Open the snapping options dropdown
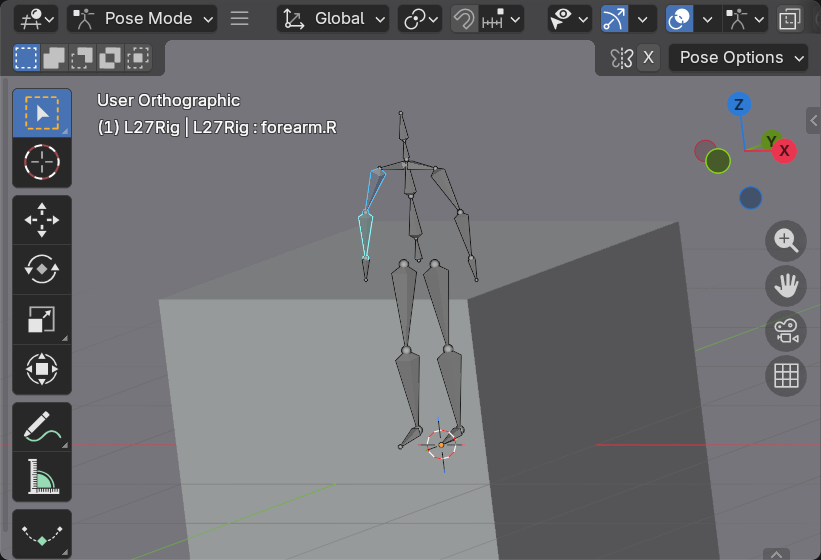 pyautogui.click(x=502, y=19)
